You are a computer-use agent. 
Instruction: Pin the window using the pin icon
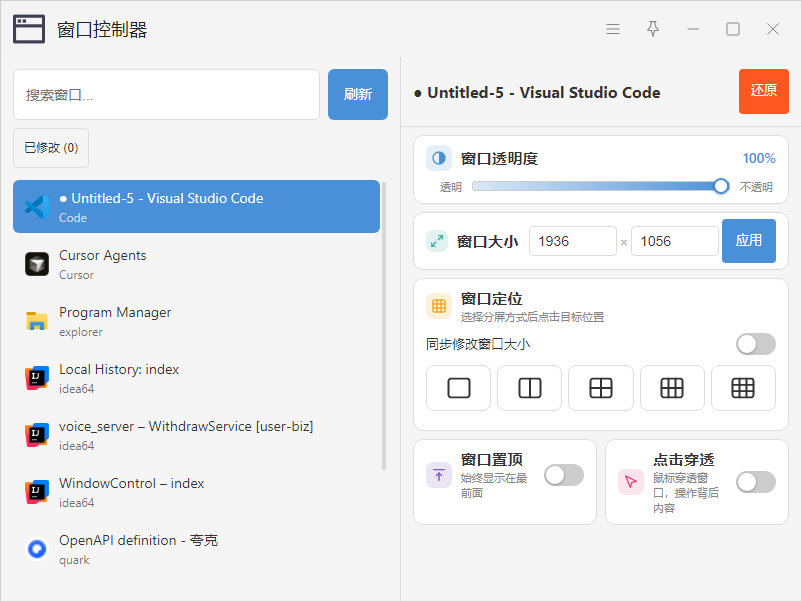pos(653,29)
